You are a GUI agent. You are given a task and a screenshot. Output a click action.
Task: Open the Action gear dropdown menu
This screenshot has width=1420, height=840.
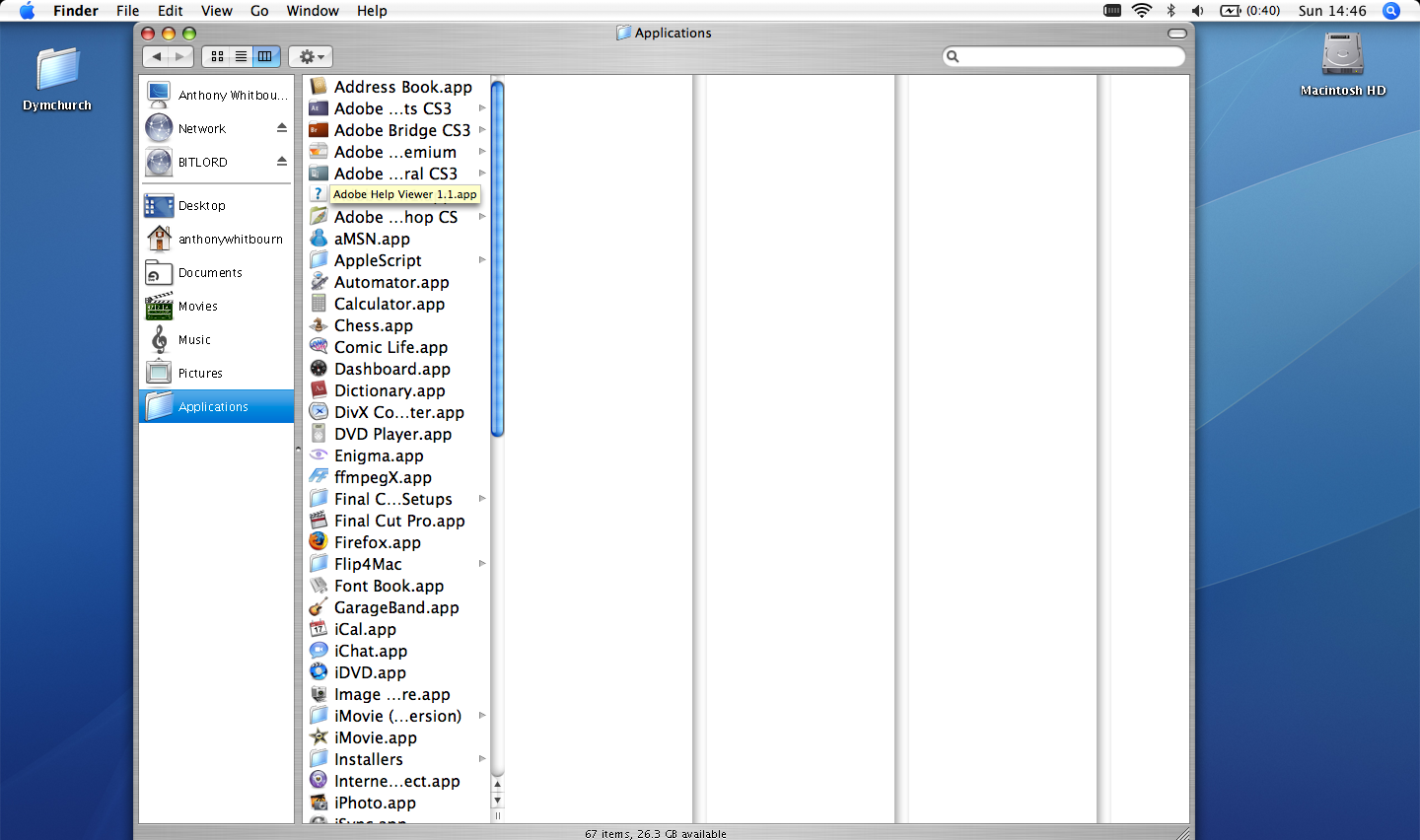pyautogui.click(x=311, y=56)
